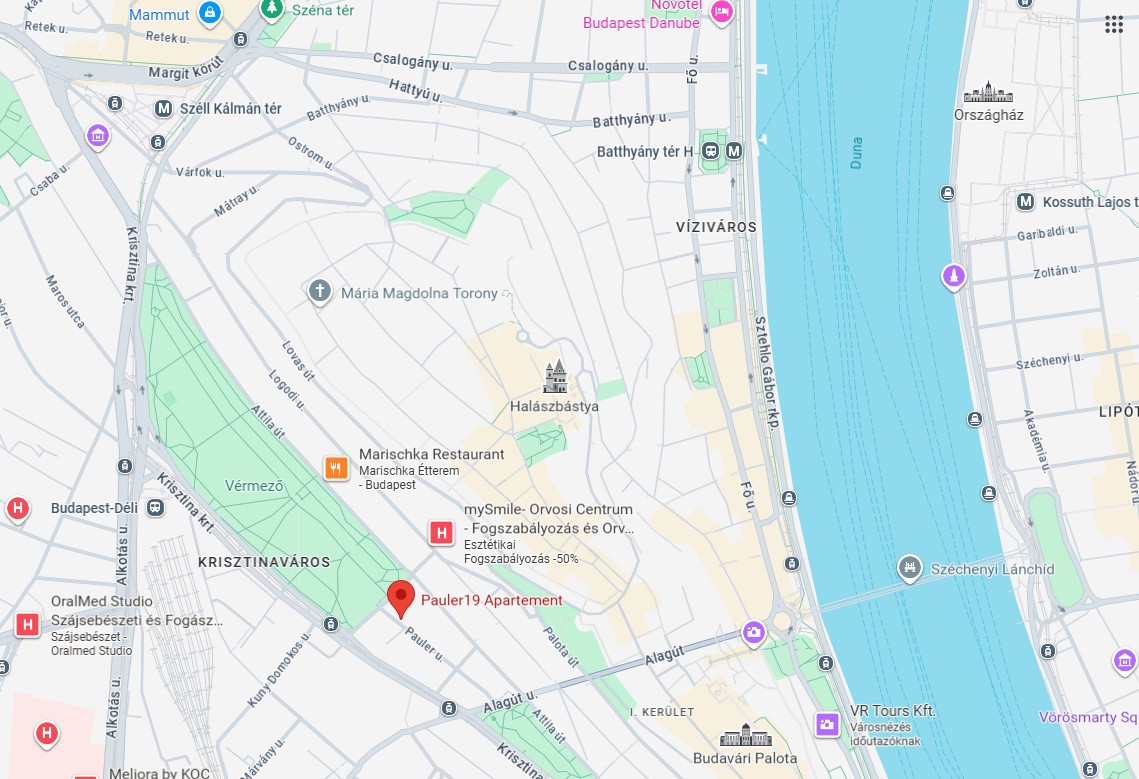1139x779 pixels.
Task: Click the Marischka Restaurant text label
Action: [x=431, y=454]
